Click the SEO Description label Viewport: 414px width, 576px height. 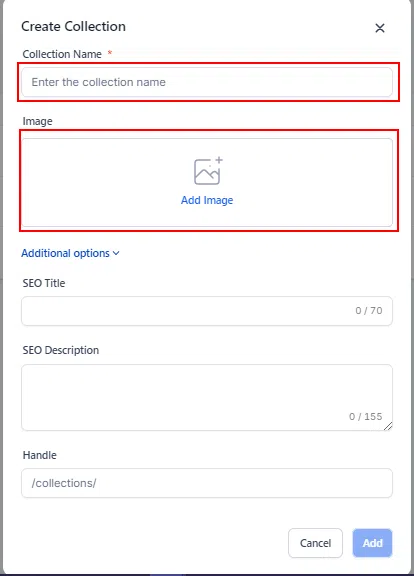click(x=61, y=350)
